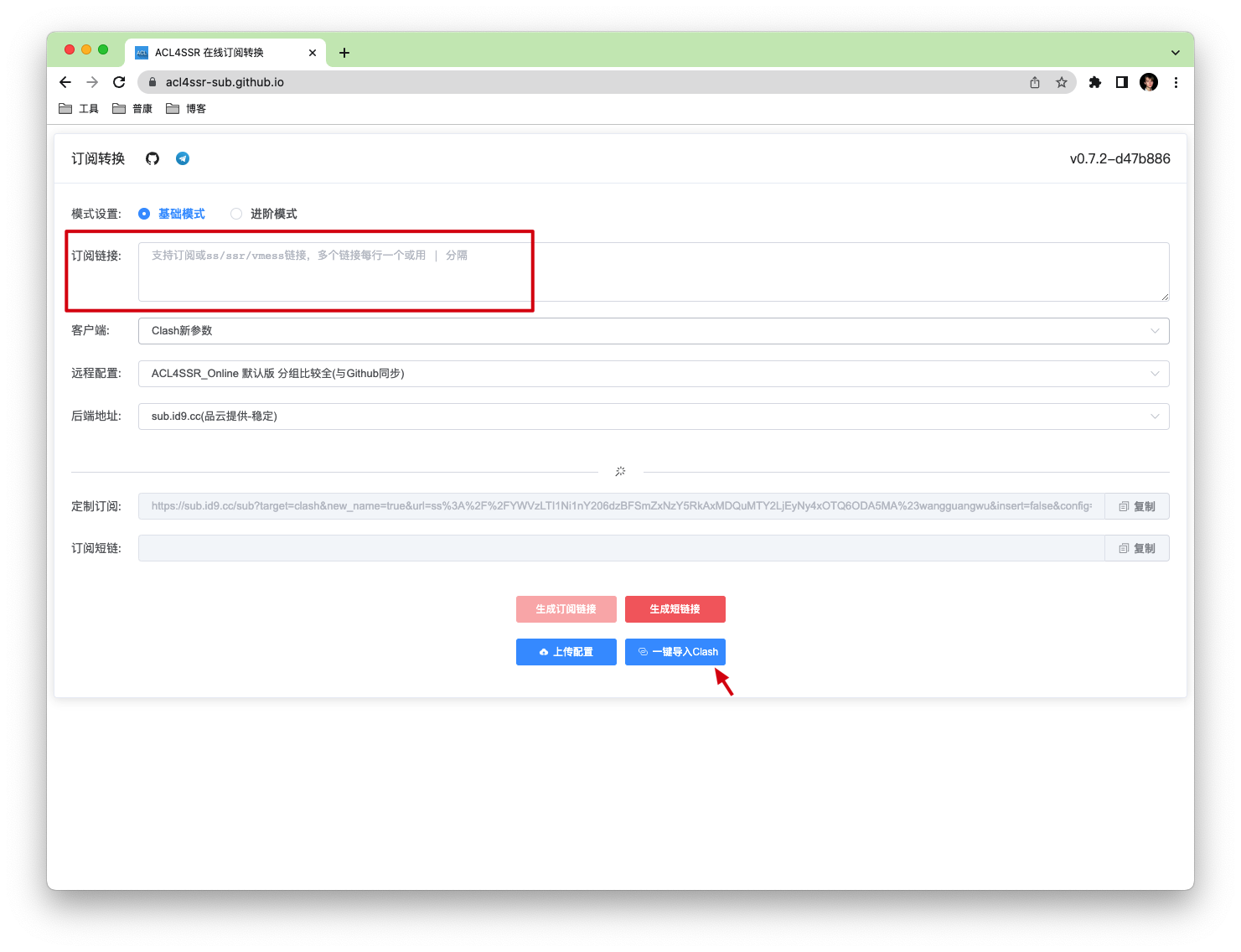Open the Chrome profile avatar
The height and width of the screenshot is (952, 1241).
1149,82
